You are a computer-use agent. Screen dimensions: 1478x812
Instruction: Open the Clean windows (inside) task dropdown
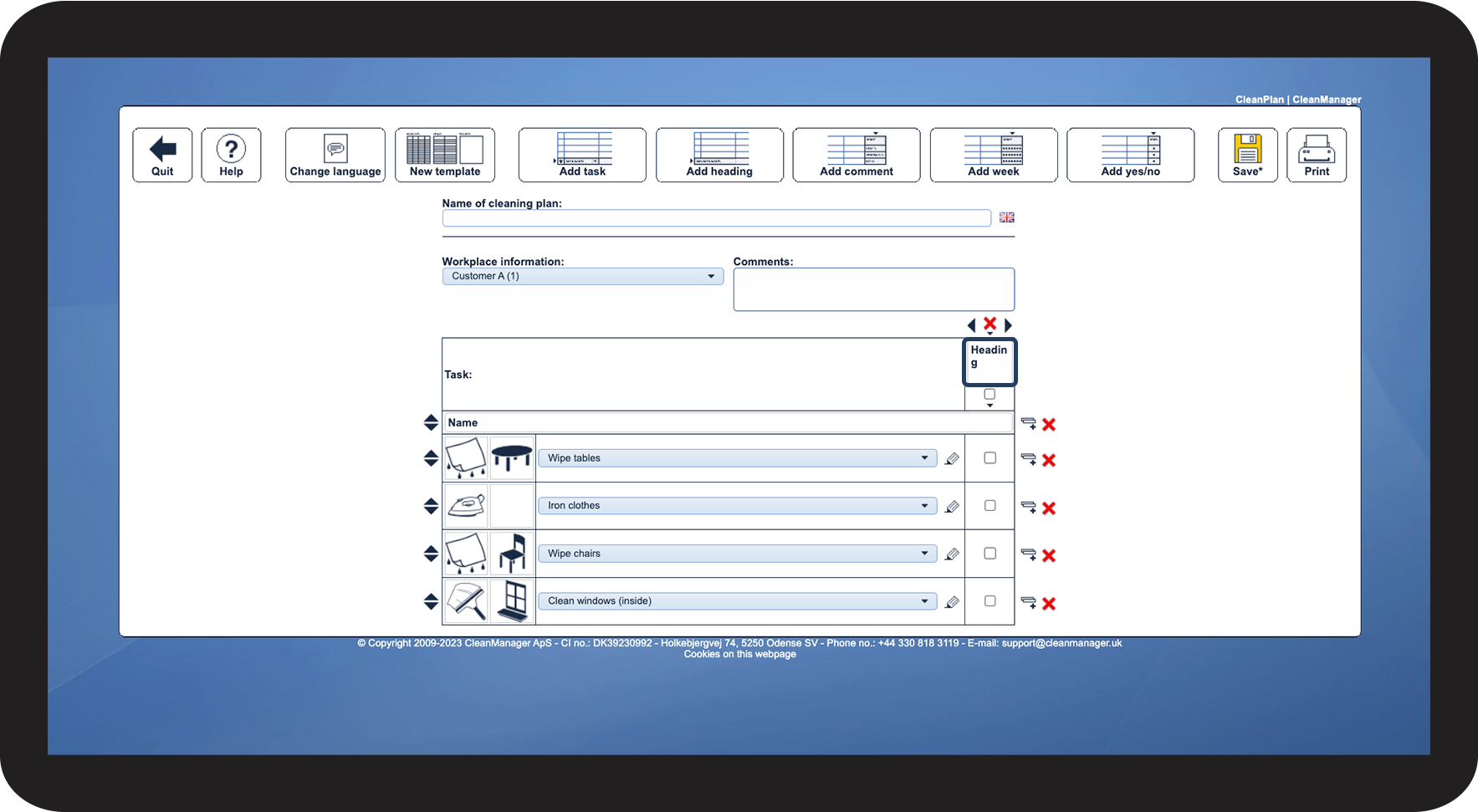tap(737, 601)
